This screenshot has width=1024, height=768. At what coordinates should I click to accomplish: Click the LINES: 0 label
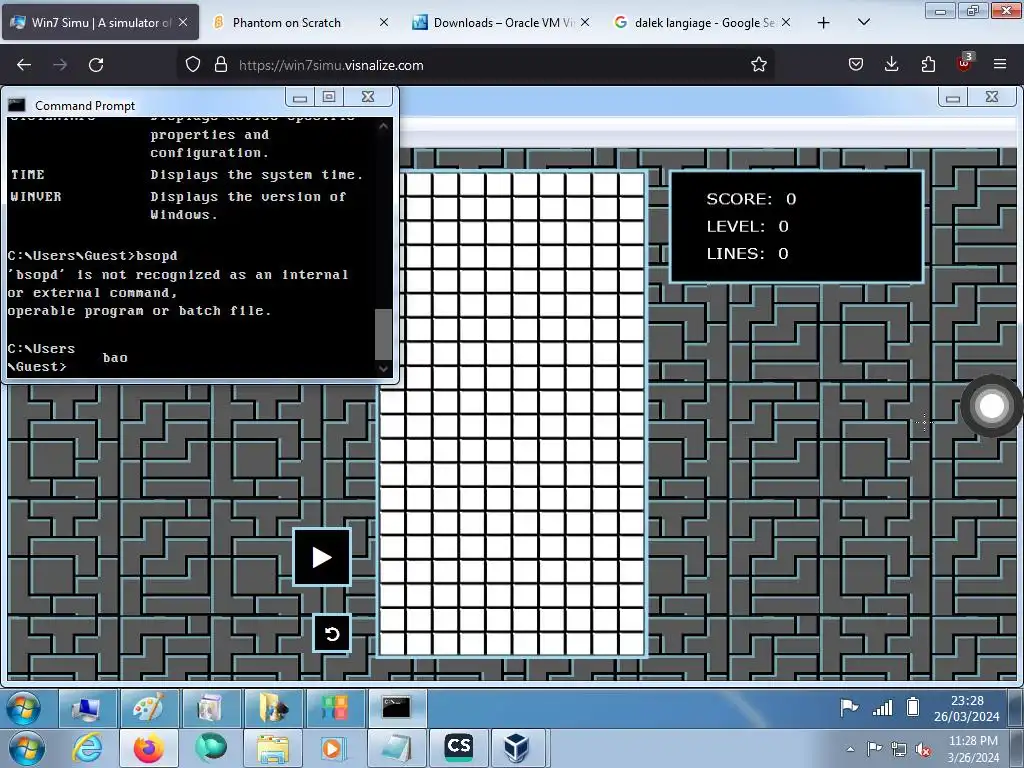tap(748, 254)
